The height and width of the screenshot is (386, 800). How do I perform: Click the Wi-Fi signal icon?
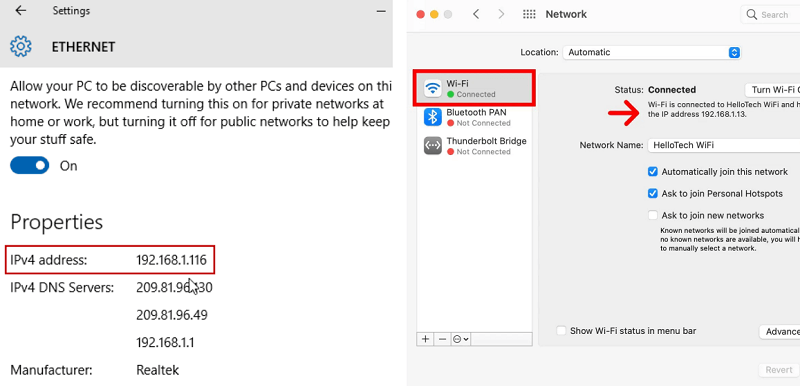[x=433, y=88]
